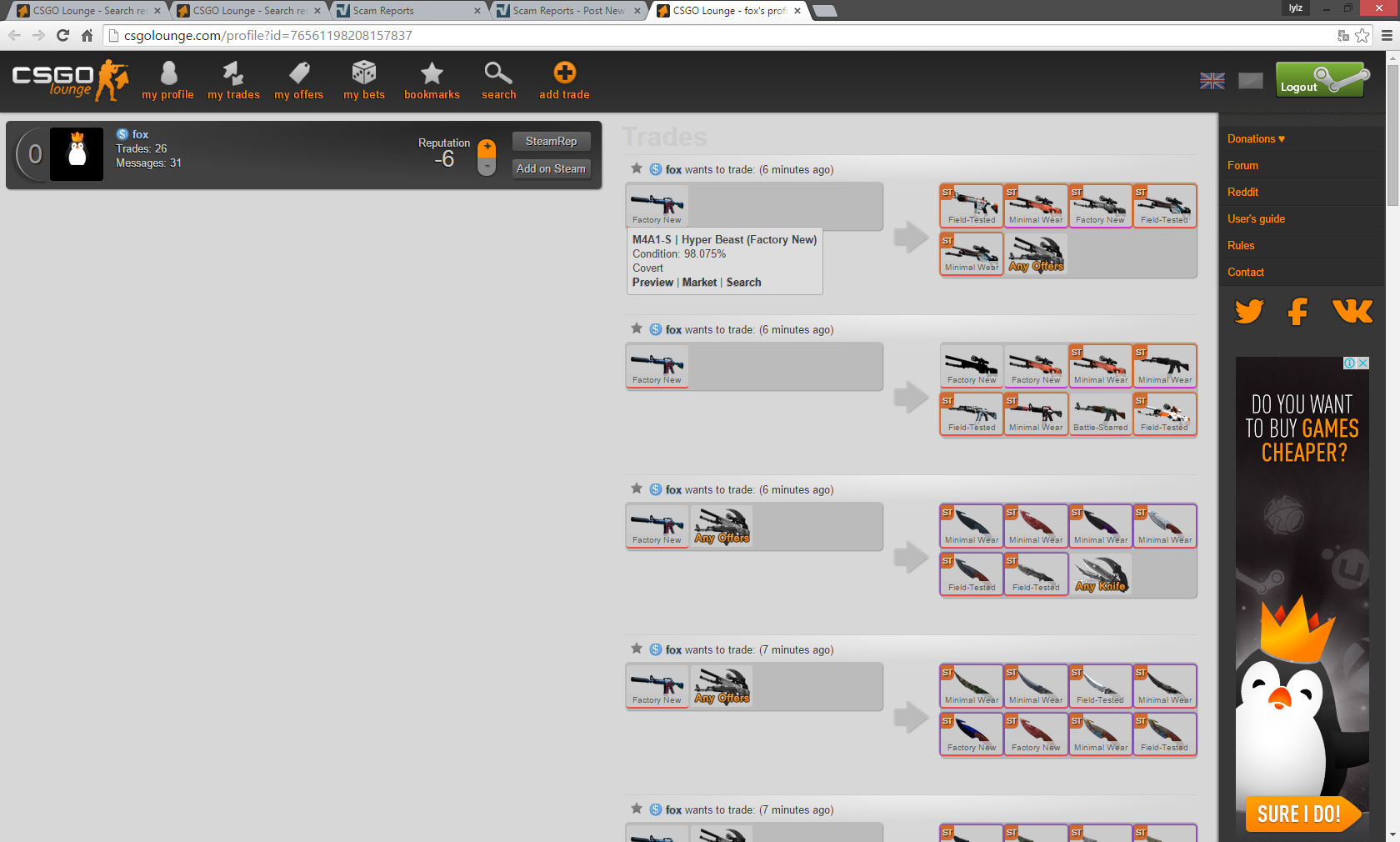Click the add trade plus icon

(x=564, y=73)
